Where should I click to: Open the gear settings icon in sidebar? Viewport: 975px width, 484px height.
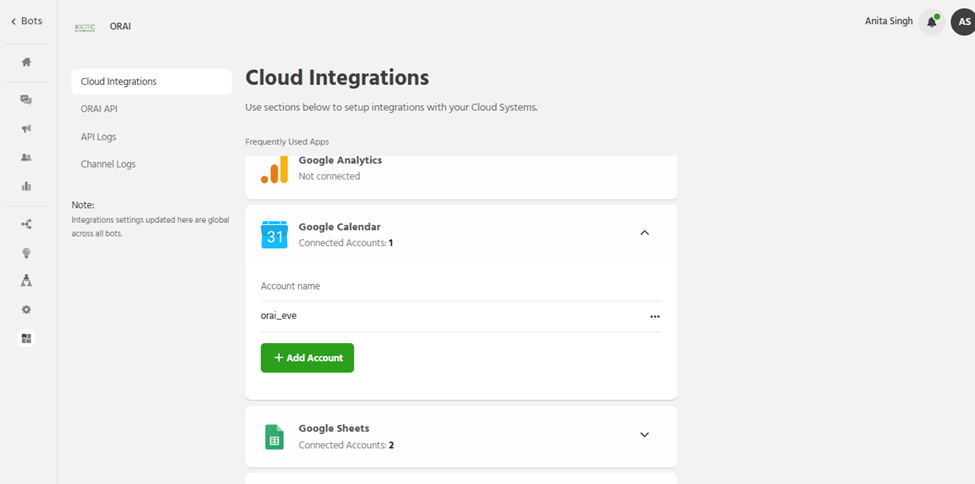coord(27,310)
